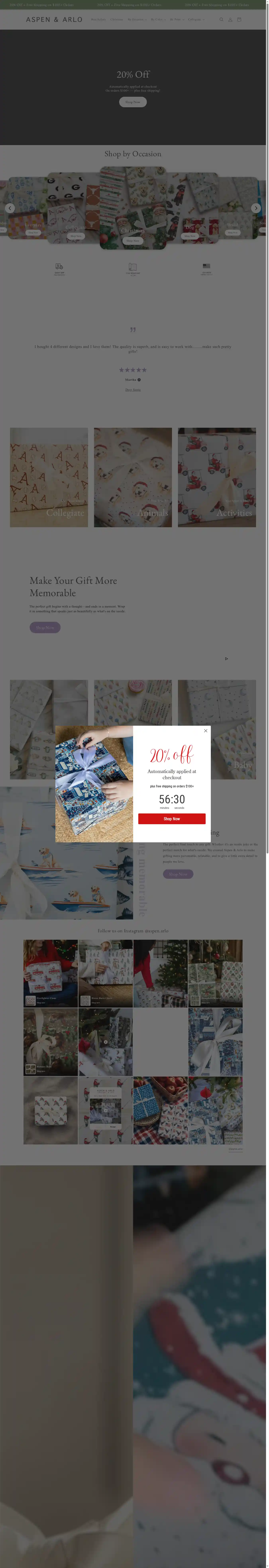Select the Activities collection tile
This screenshot has width=269, height=1568.
[217, 477]
